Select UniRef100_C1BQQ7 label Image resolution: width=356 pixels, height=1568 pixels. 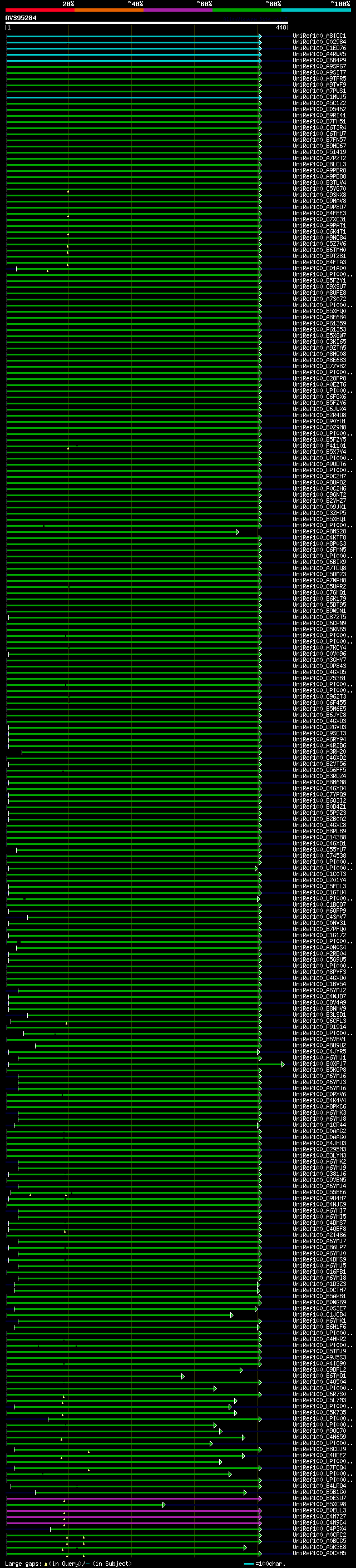[319, 904]
